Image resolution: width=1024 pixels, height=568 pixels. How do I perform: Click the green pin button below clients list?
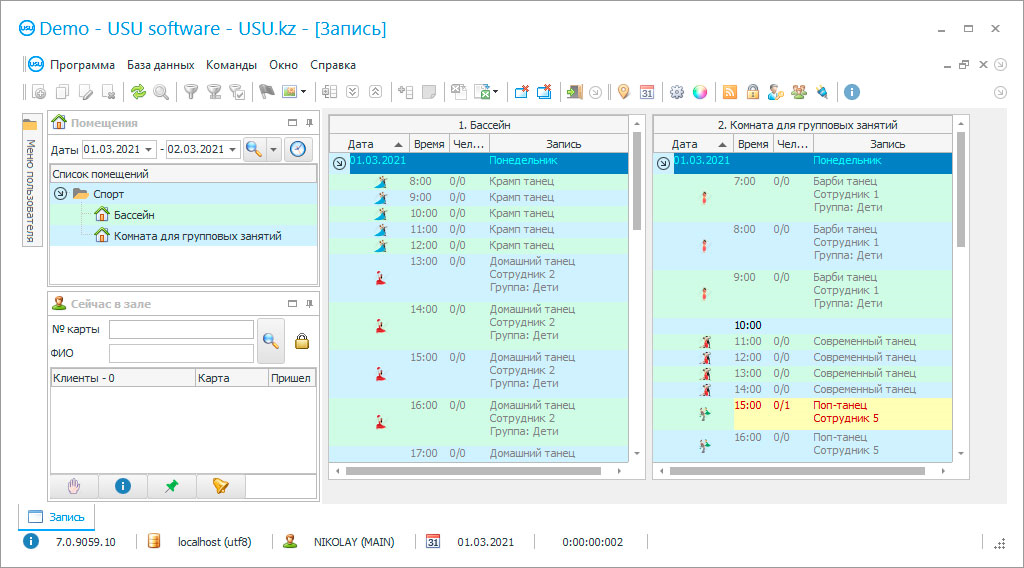pos(172,486)
